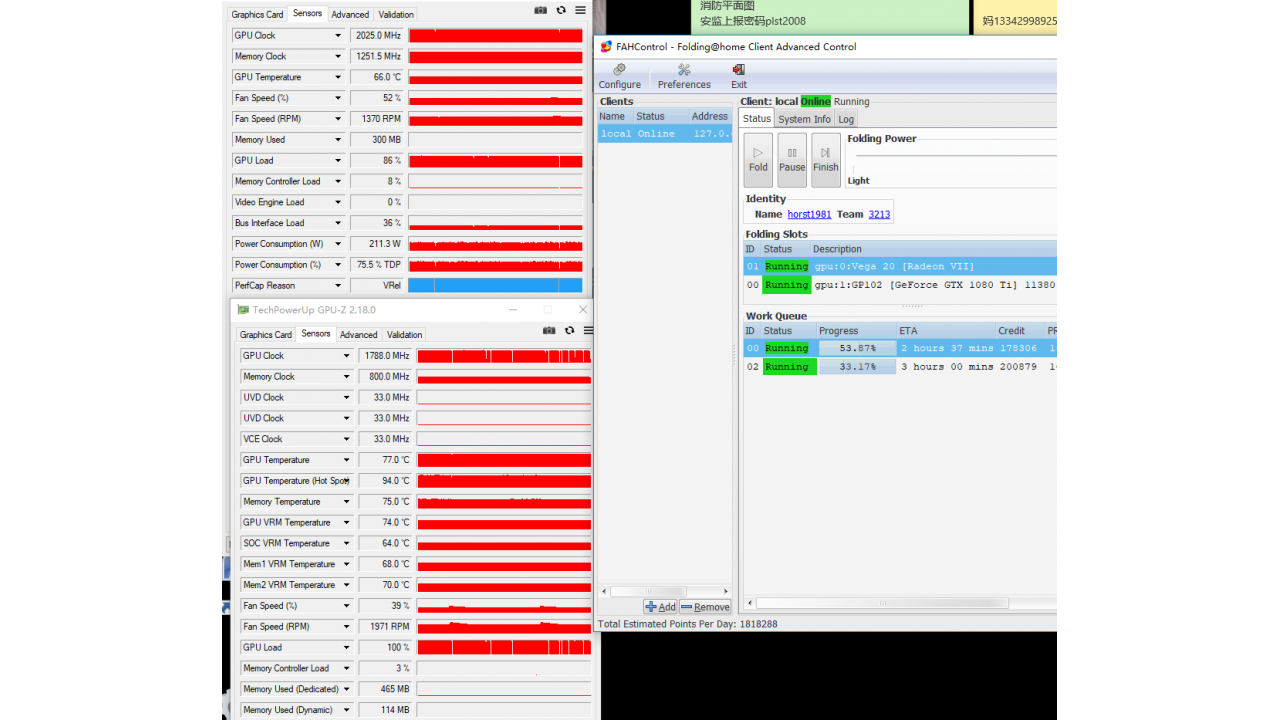
Task: Expand the Power Consumption (W) dropdown
Action: tap(338, 244)
